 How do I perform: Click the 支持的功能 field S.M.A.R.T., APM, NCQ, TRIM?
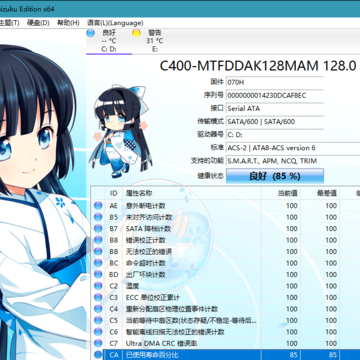293,161
